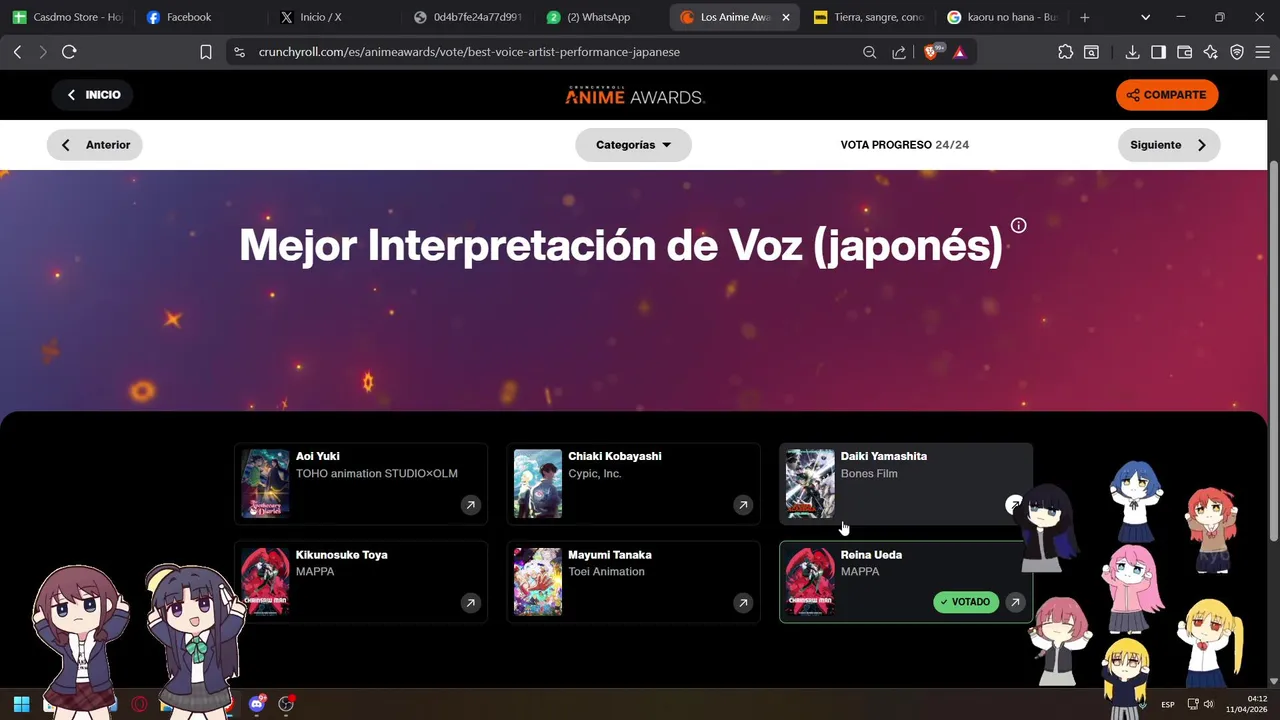Toggle the browser sidebar panel icon
This screenshot has width=1280, height=720.
click(1158, 52)
